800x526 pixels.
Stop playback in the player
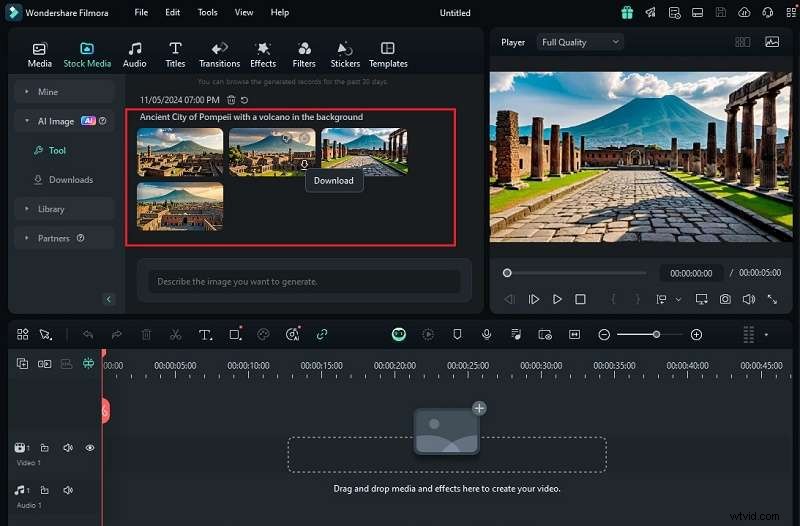point(580,299)
